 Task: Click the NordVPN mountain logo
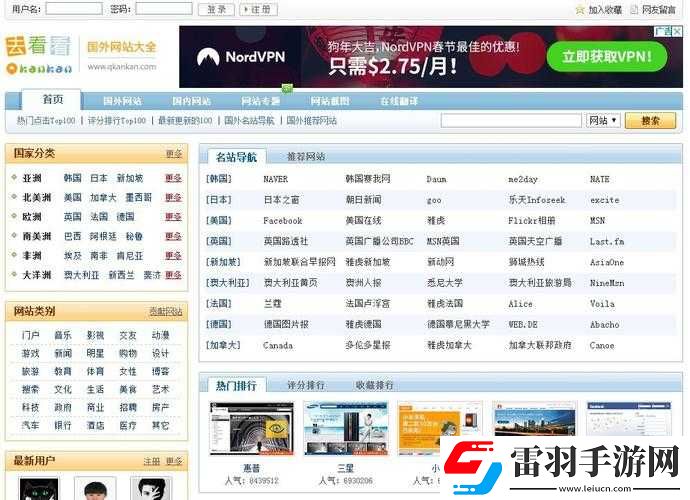pyautogui.click(x=208, y=57)
